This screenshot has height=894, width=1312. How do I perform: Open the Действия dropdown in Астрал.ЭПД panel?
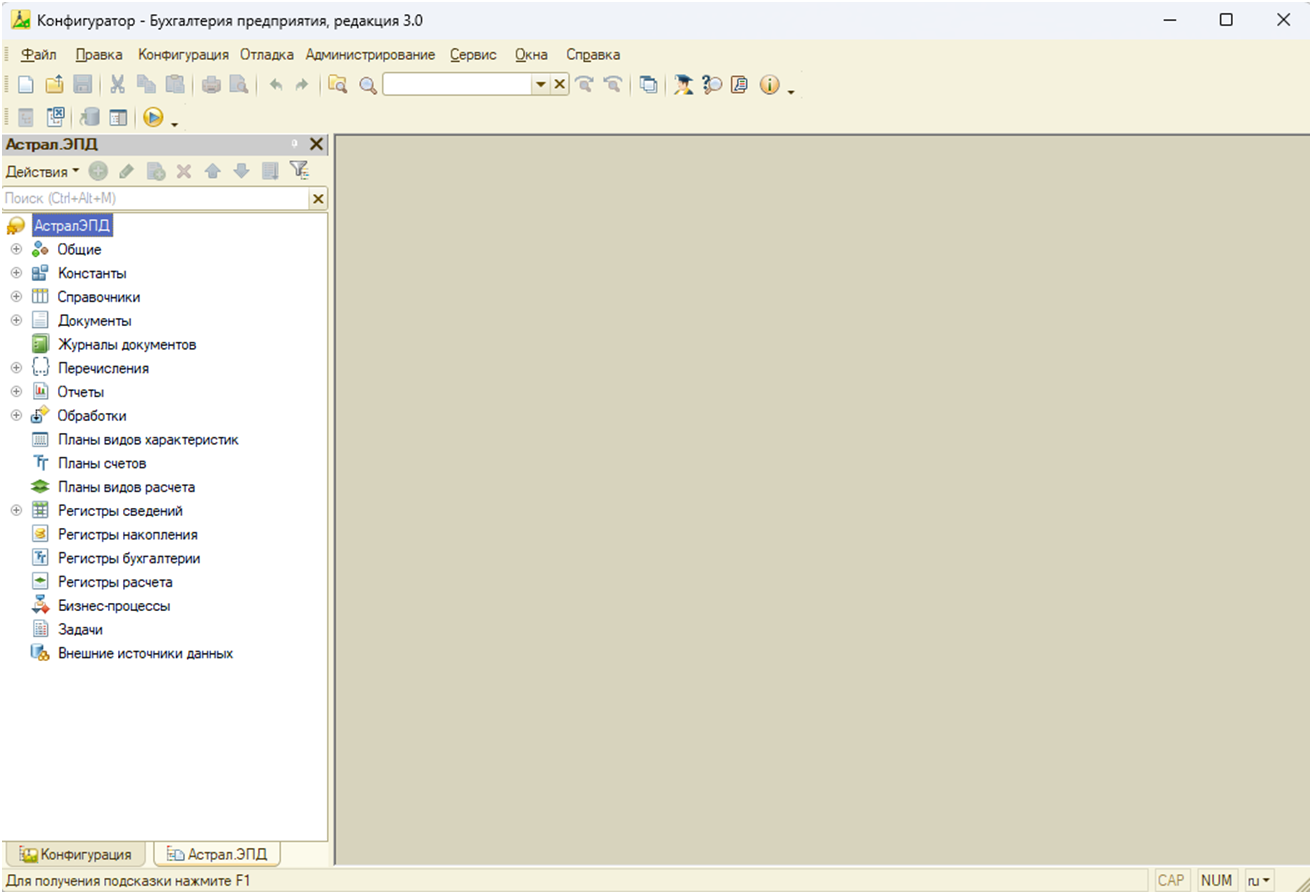42,172
